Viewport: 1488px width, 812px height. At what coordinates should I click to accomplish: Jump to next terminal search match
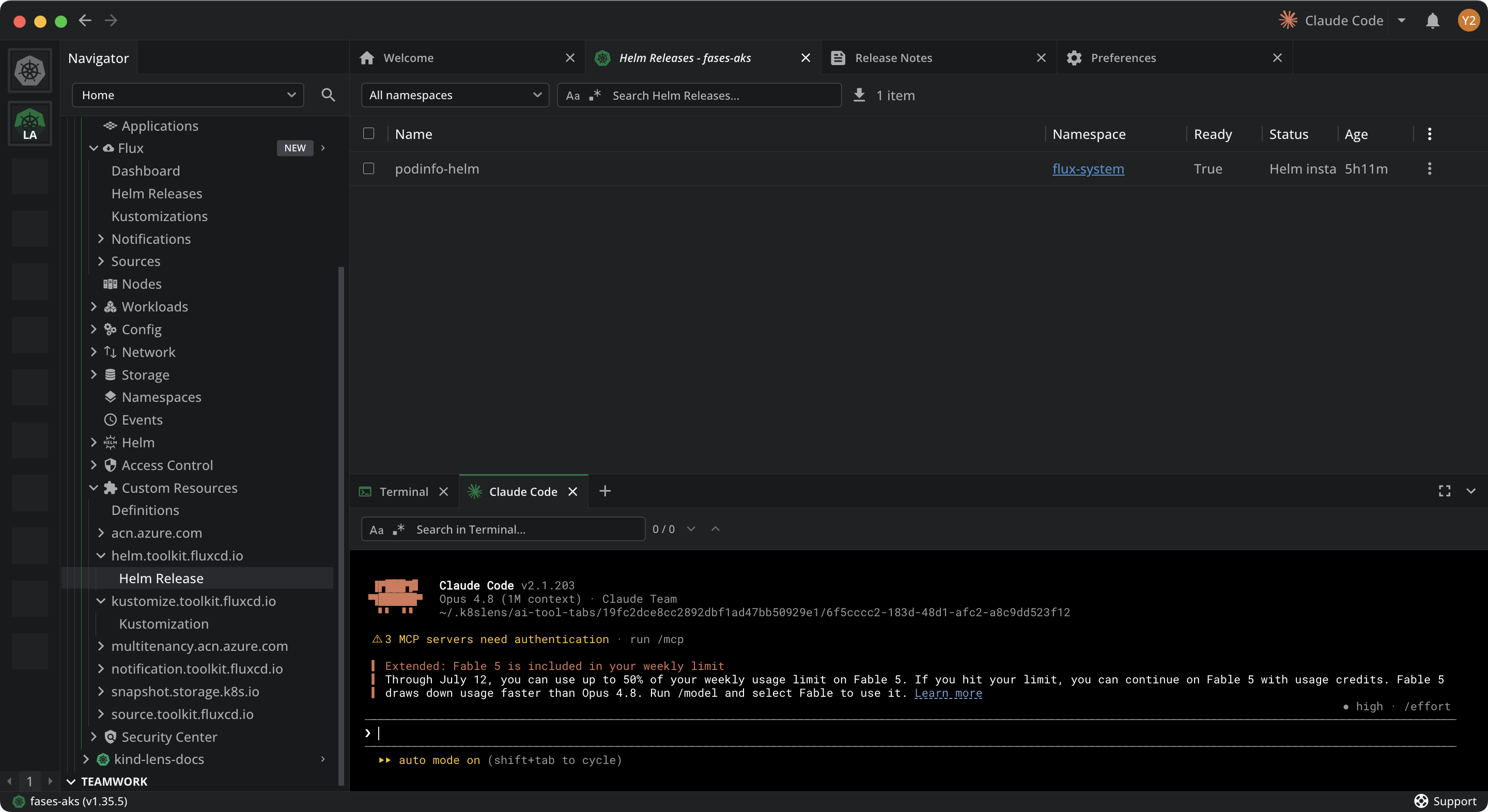pyautogui.click(x=691, y=529)
